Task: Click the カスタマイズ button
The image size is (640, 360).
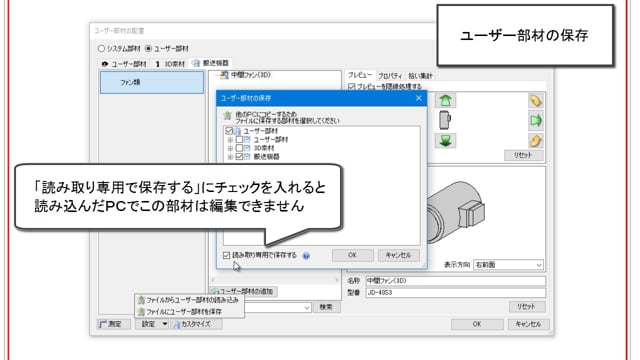Action: click(x=197, y=324)
